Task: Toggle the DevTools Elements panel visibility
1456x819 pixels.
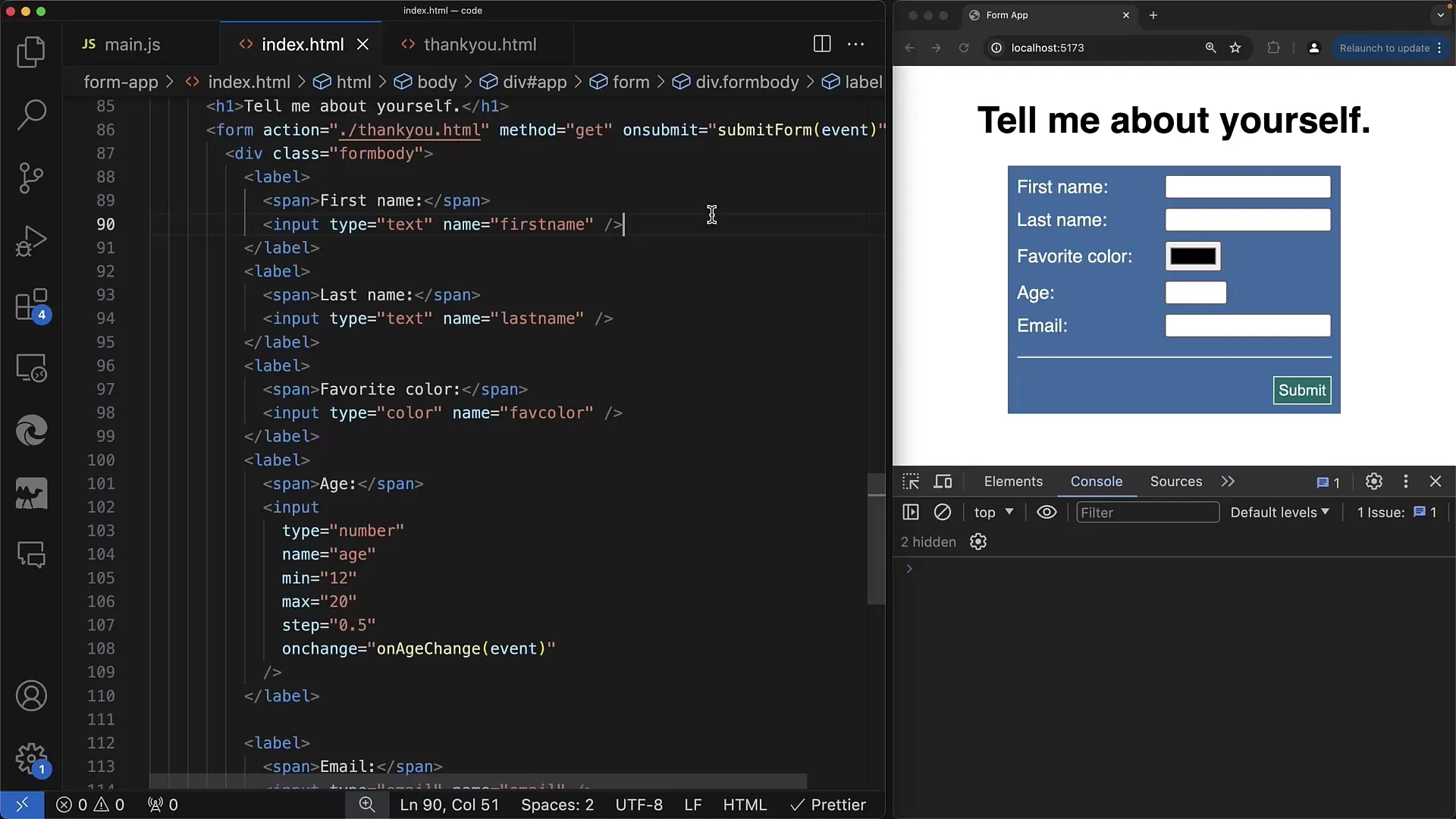Action: click(x=1013, y=481)
